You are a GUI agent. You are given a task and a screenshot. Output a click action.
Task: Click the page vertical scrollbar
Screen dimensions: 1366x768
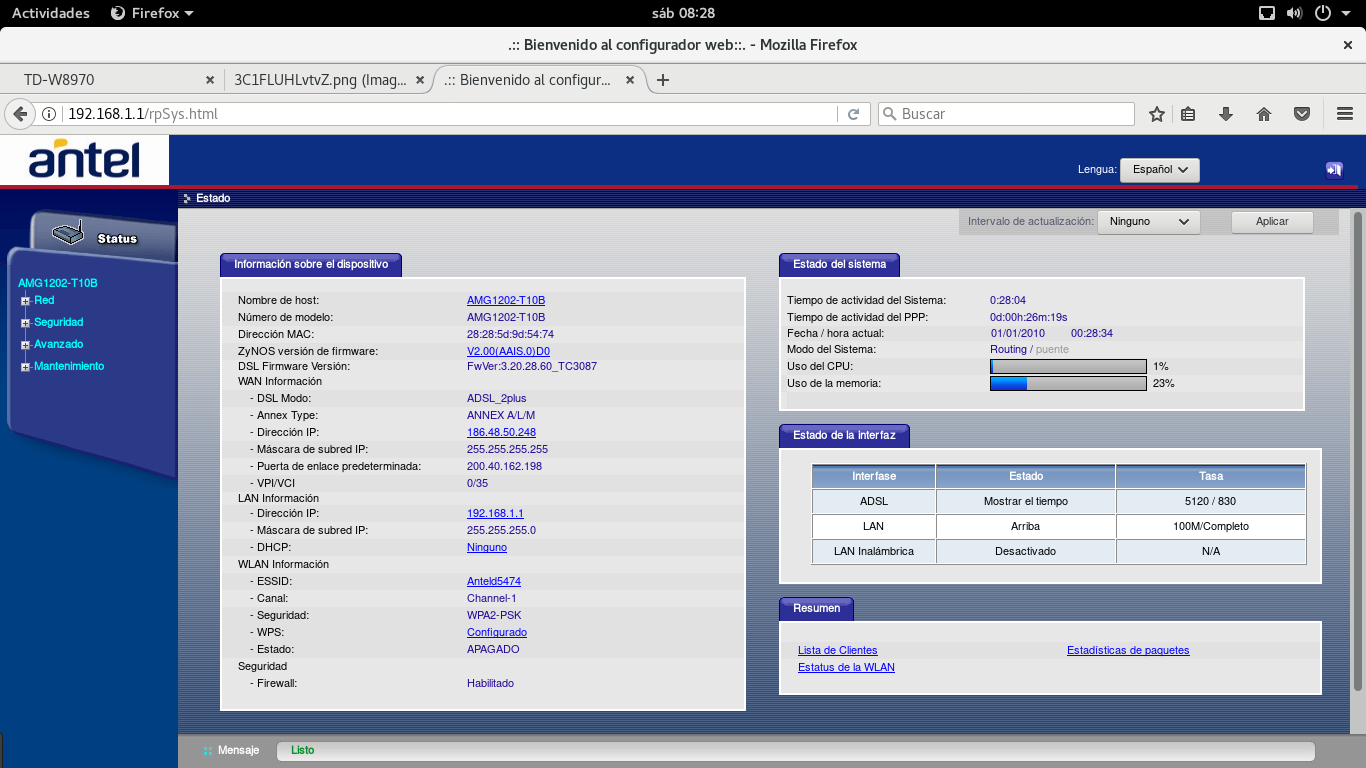(x=1358, y=450)
